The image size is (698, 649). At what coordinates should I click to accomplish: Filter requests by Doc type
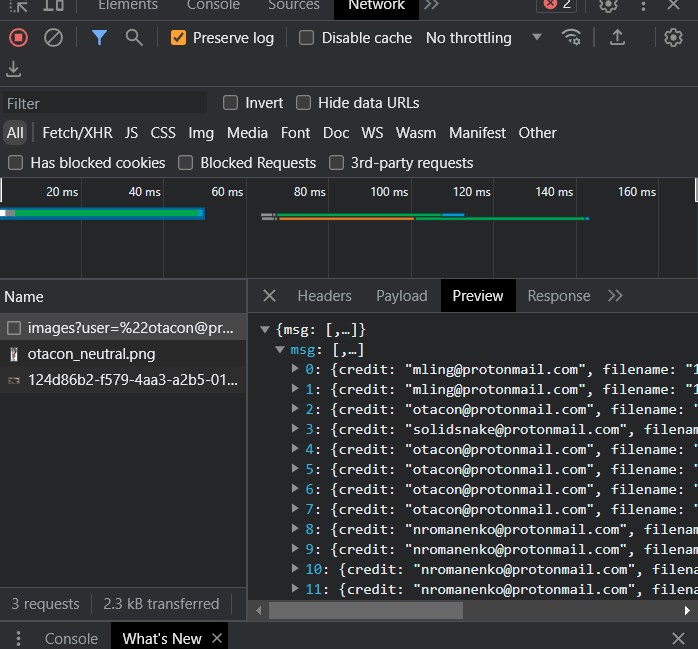pyautogui.click(x=336, y=133)
